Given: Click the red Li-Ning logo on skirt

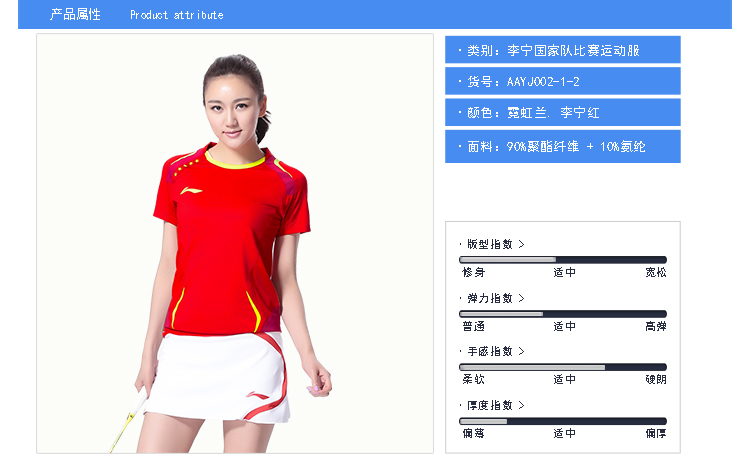Looking at the screenshot, I should (258, 395).
